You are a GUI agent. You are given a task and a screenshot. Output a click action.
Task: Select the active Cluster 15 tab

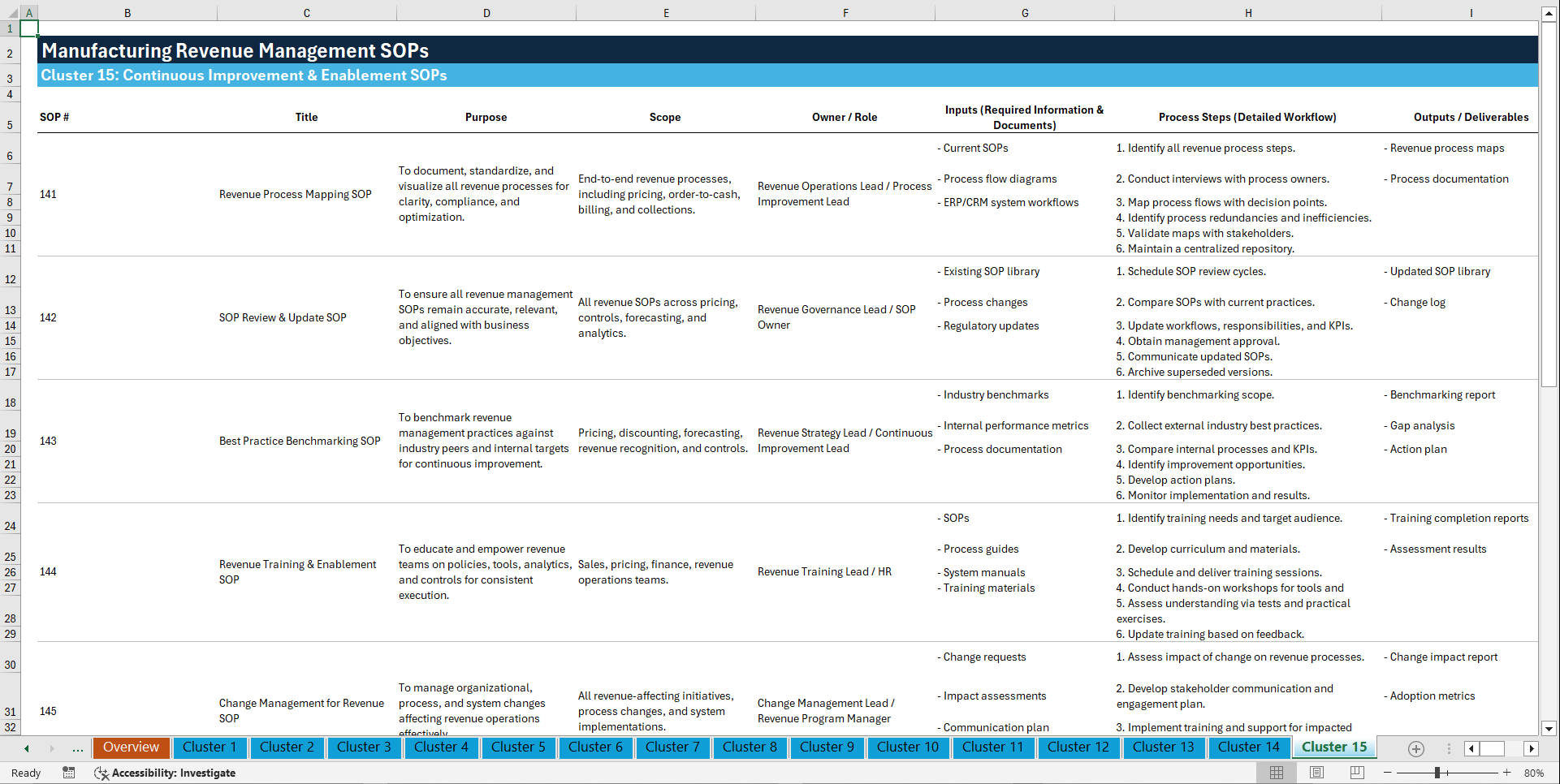(1333, 747)
